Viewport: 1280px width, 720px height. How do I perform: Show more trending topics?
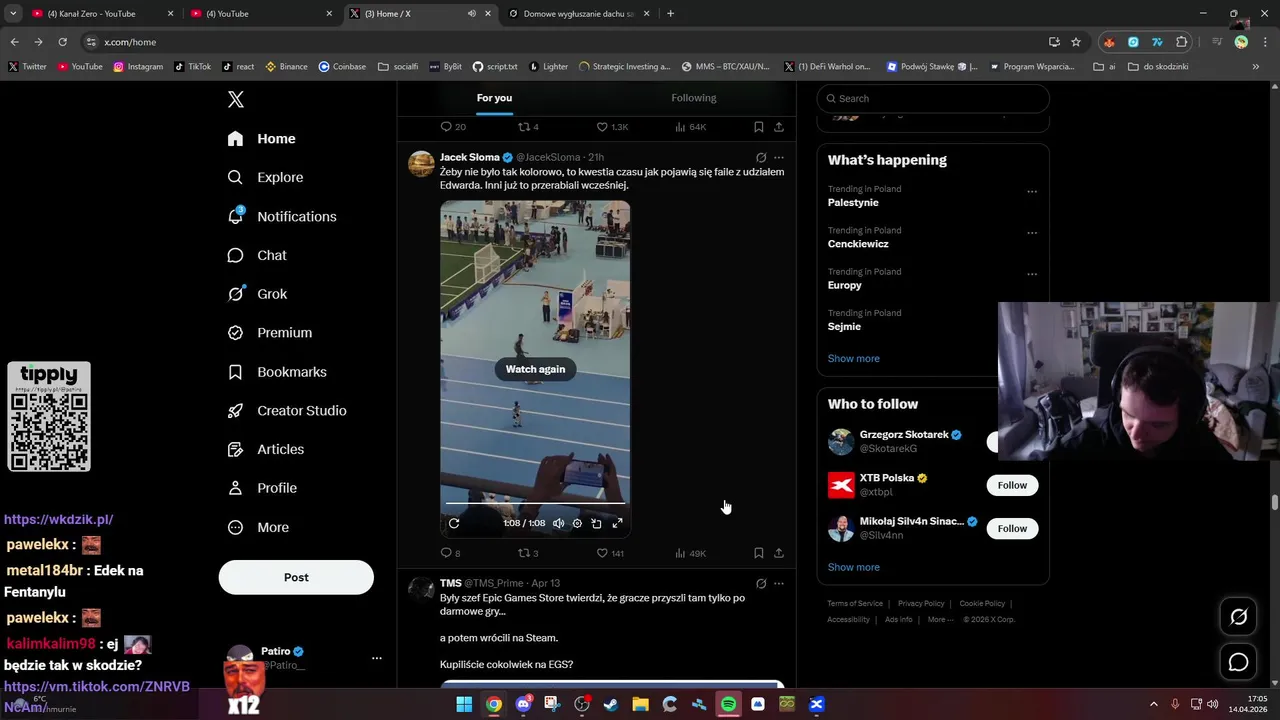click(x=853, y=358)
